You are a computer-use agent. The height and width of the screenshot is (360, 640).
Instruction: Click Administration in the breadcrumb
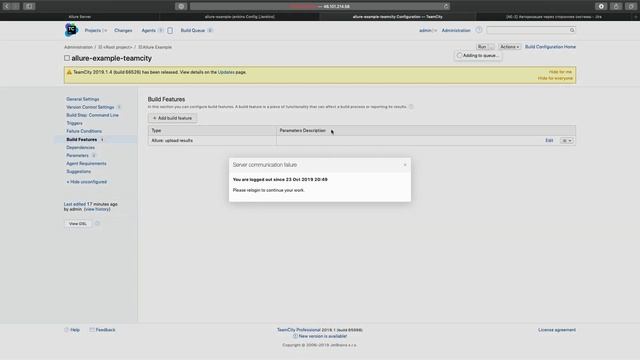pos(78,47)
